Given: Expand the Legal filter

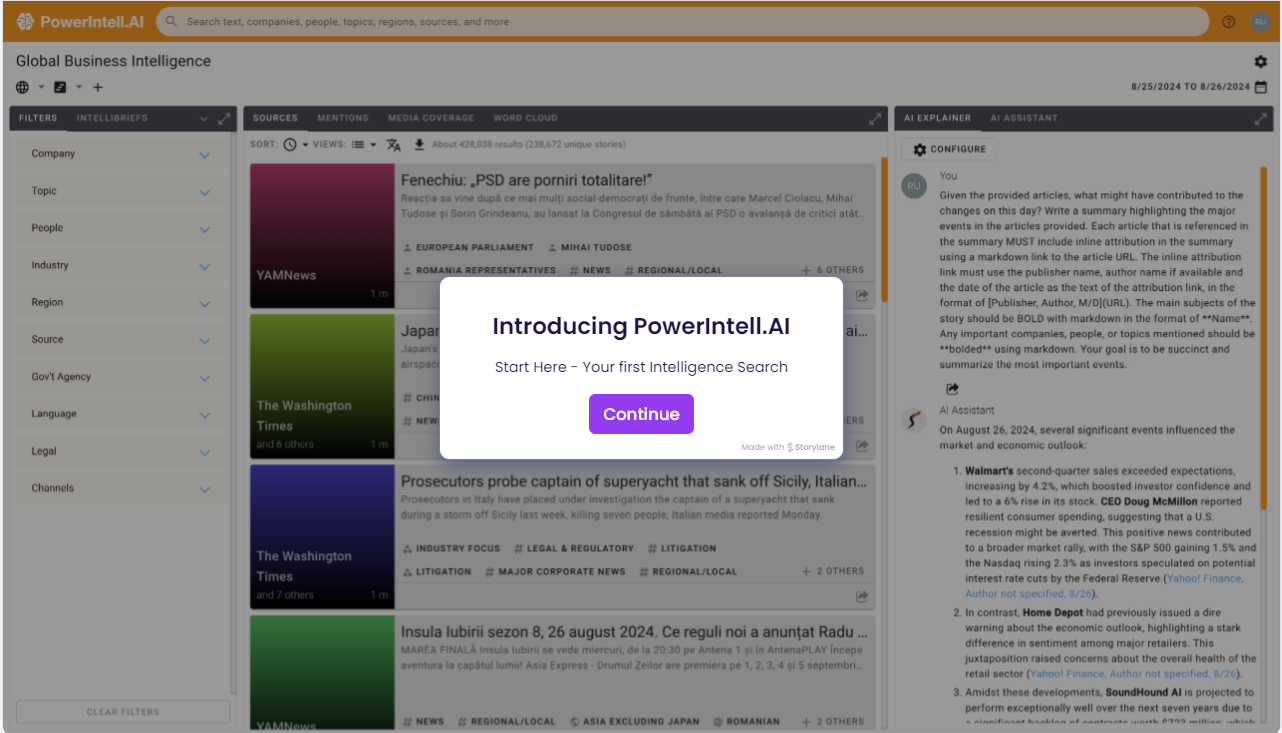Looking at the screenshot, I should 120,451.
